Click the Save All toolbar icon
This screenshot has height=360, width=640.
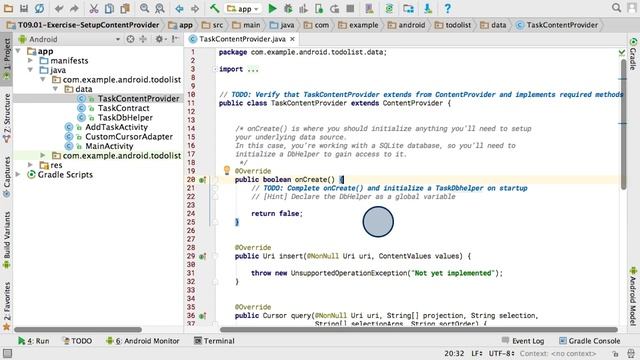tap(24, 8)
